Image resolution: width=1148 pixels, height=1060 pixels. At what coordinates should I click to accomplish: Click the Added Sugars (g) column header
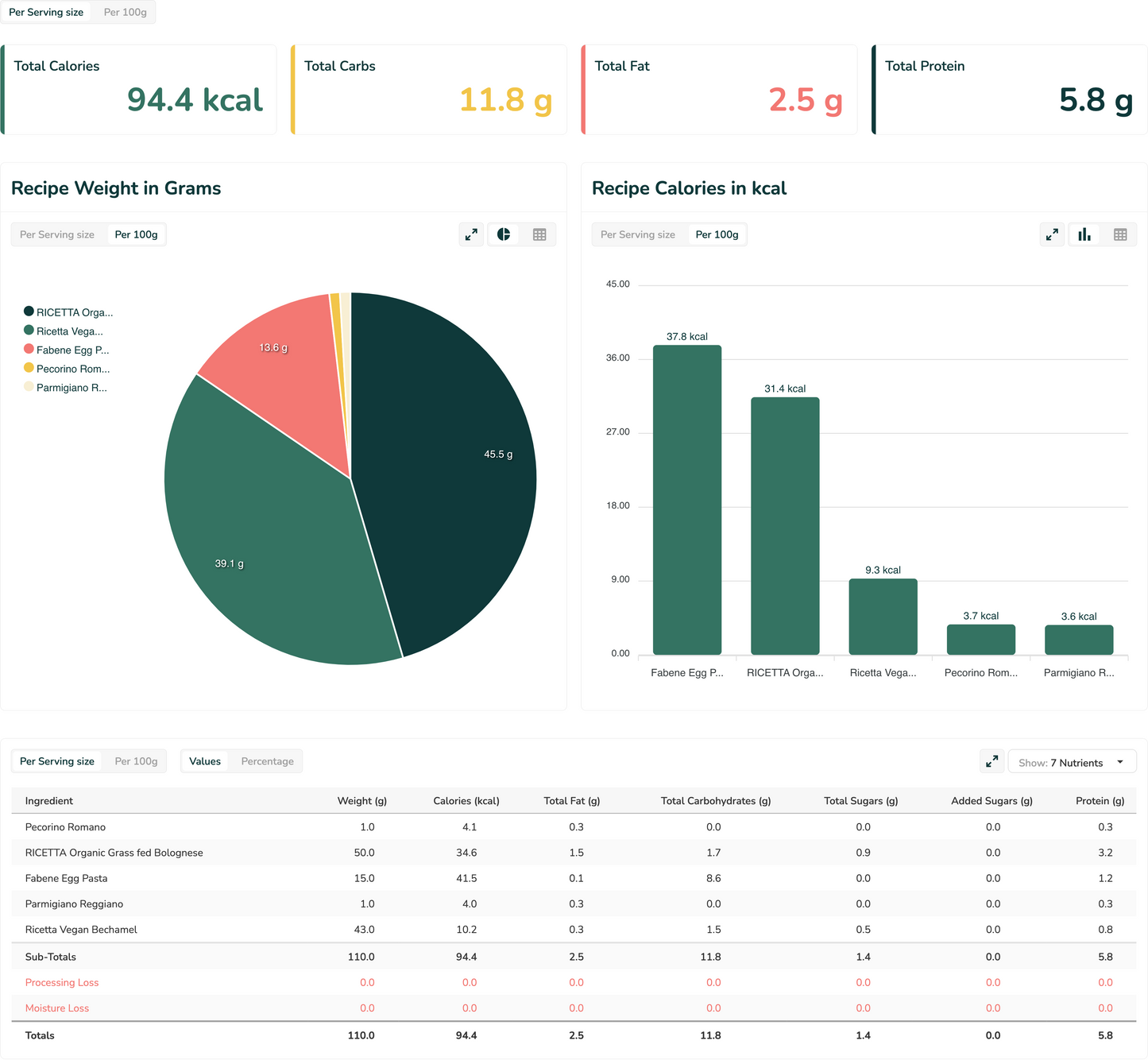(x=991, y=801)
